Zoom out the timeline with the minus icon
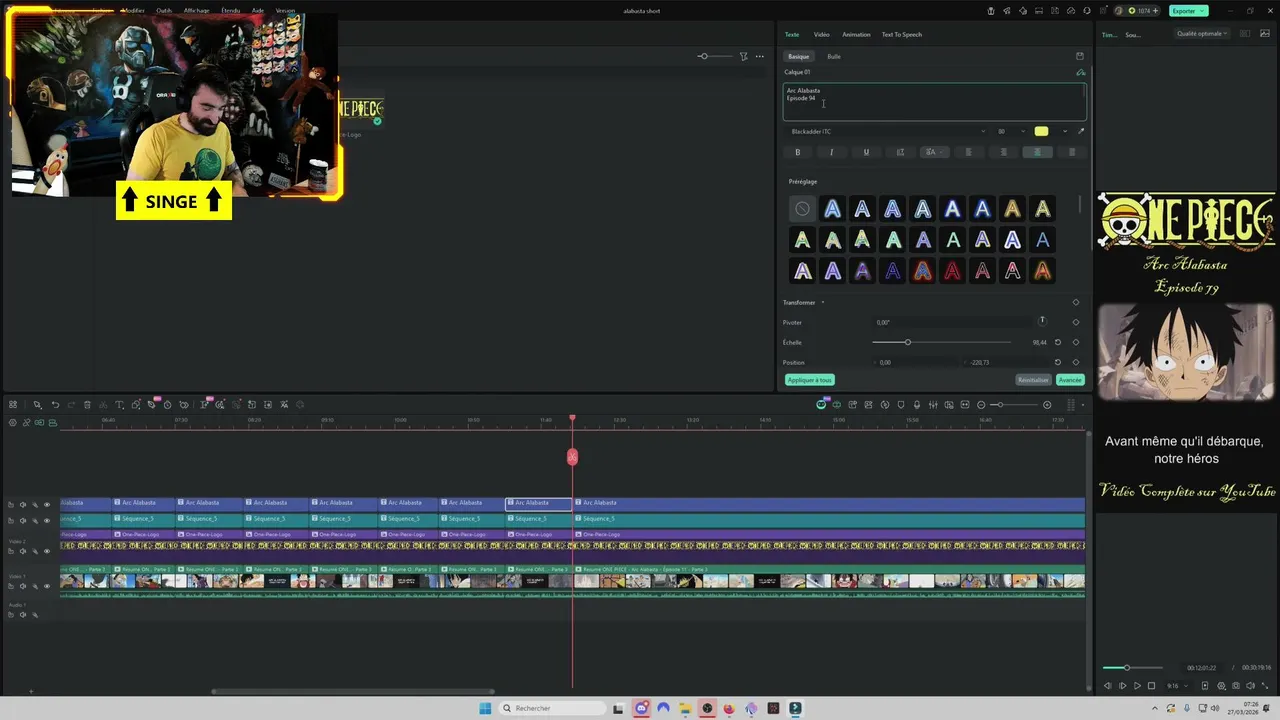This screenshot has width=1280, height=720. click(x=981, y=405)
